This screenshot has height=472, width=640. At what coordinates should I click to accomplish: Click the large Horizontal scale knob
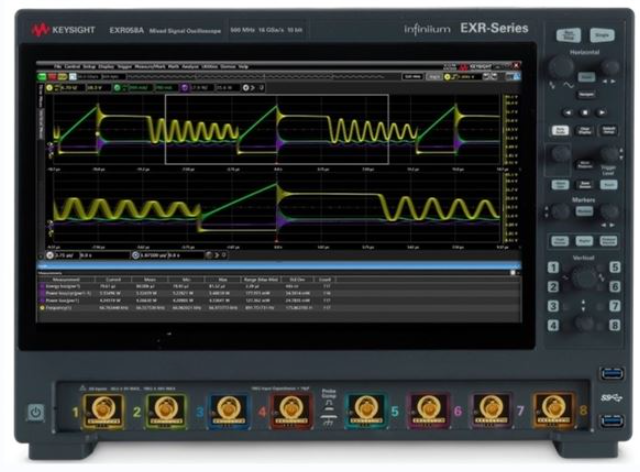(x=561, y=68)
